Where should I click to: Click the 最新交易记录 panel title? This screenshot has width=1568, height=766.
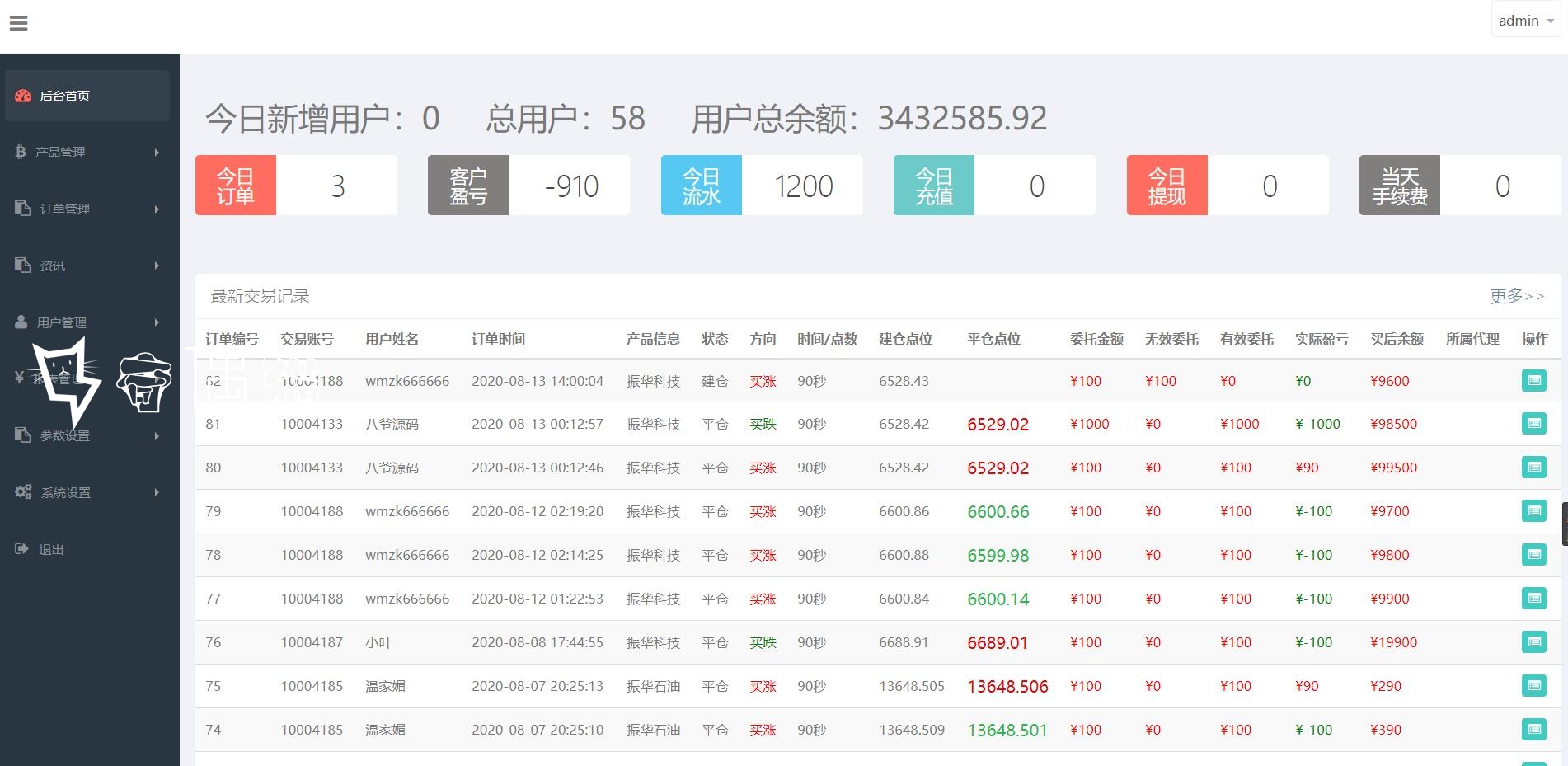point(260,296)
